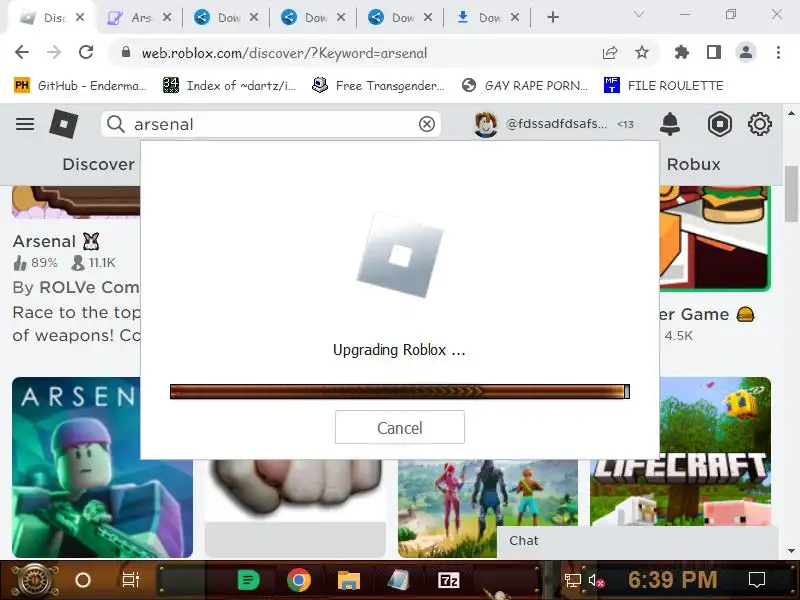
Task: Open Roblox notifications bell
Action: [670, 124]
